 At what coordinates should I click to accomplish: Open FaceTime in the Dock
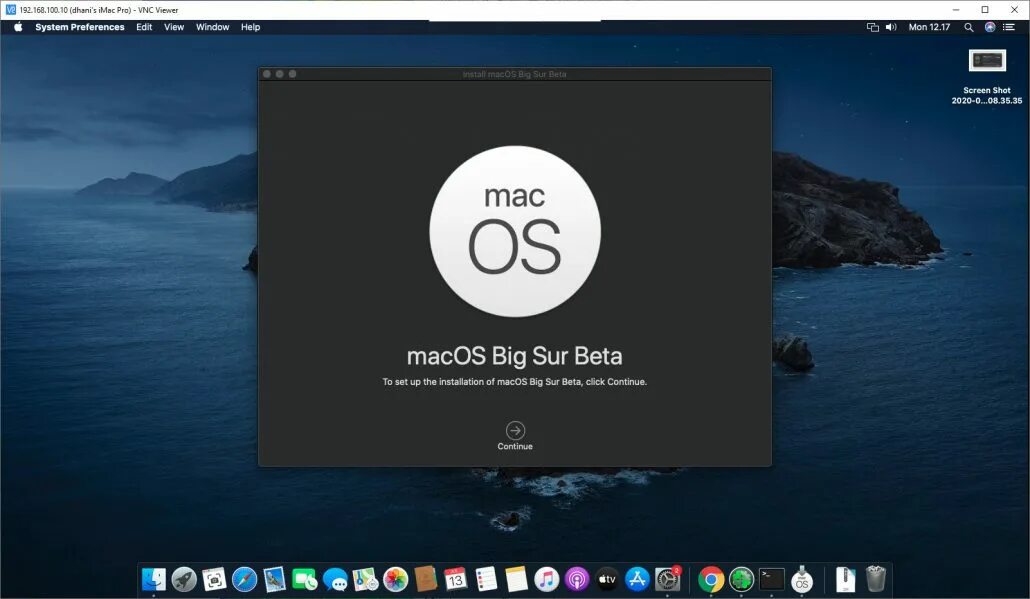305,579
